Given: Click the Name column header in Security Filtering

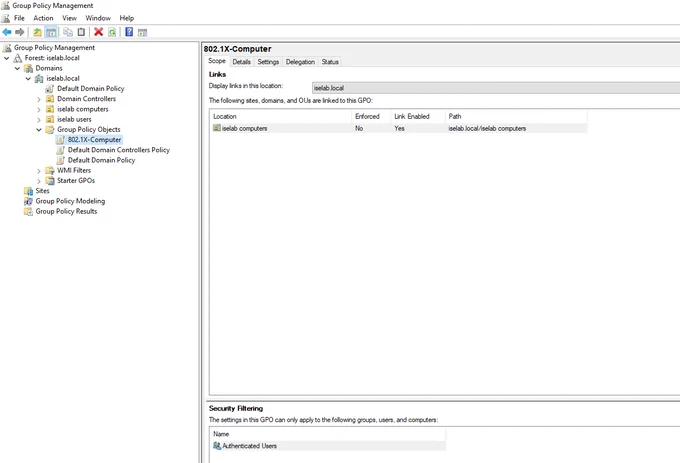Looking at the screenshot, I should pos(328,434).
